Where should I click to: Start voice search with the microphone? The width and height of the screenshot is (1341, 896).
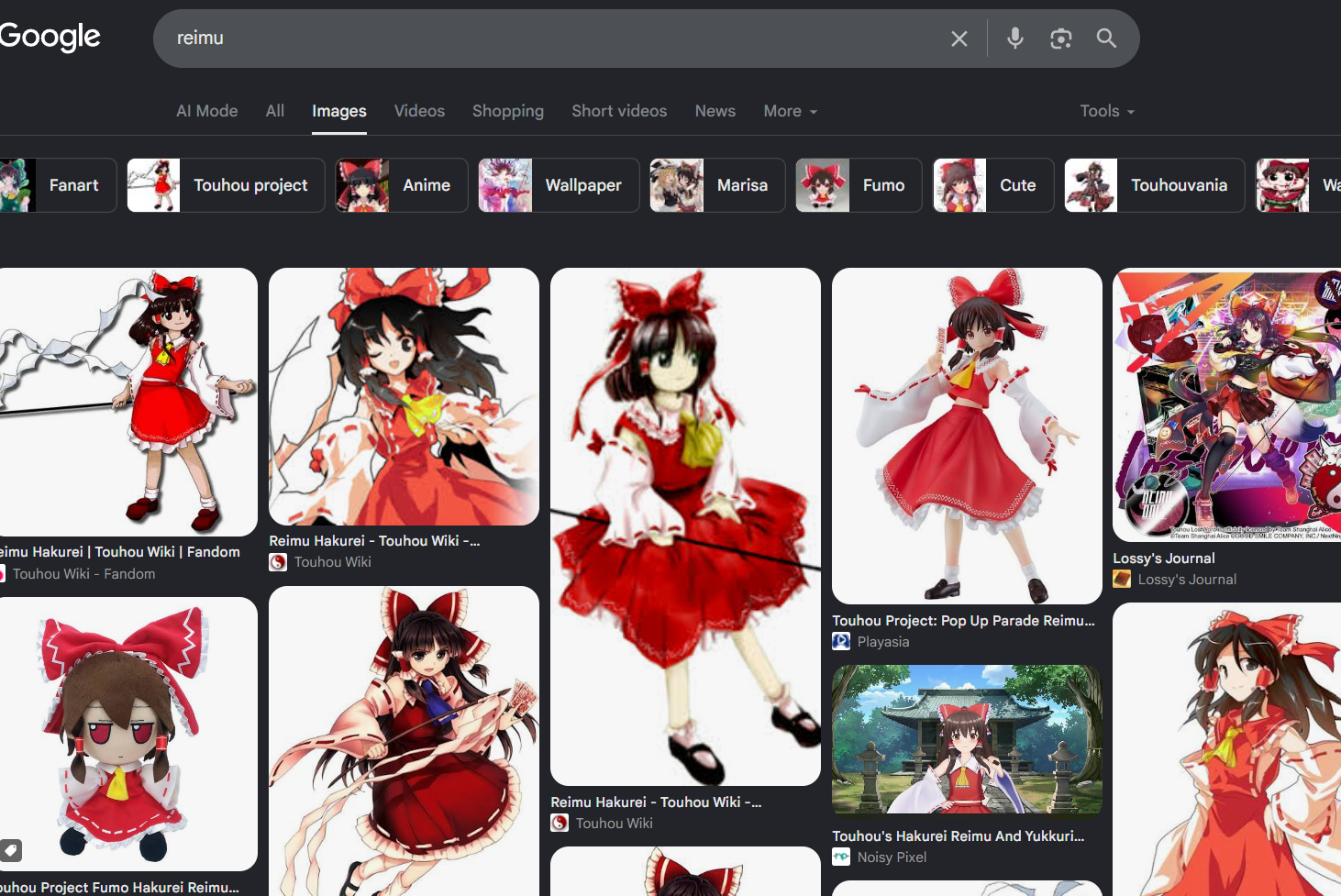[1014, 39]
